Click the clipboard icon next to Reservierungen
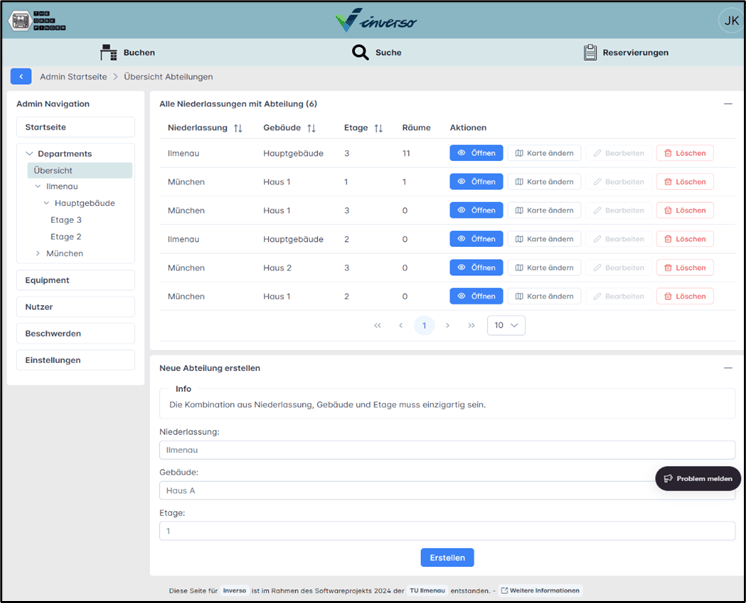 click(590, 52)
